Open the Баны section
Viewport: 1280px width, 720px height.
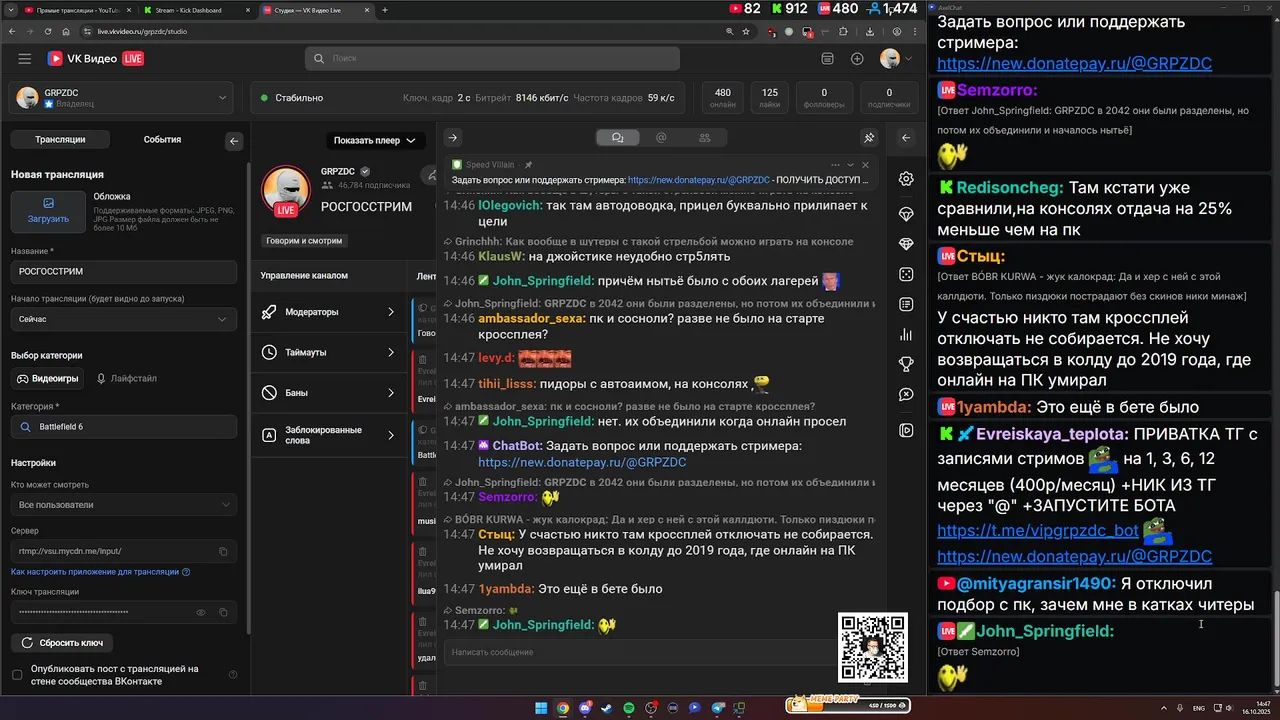point(329,393)
